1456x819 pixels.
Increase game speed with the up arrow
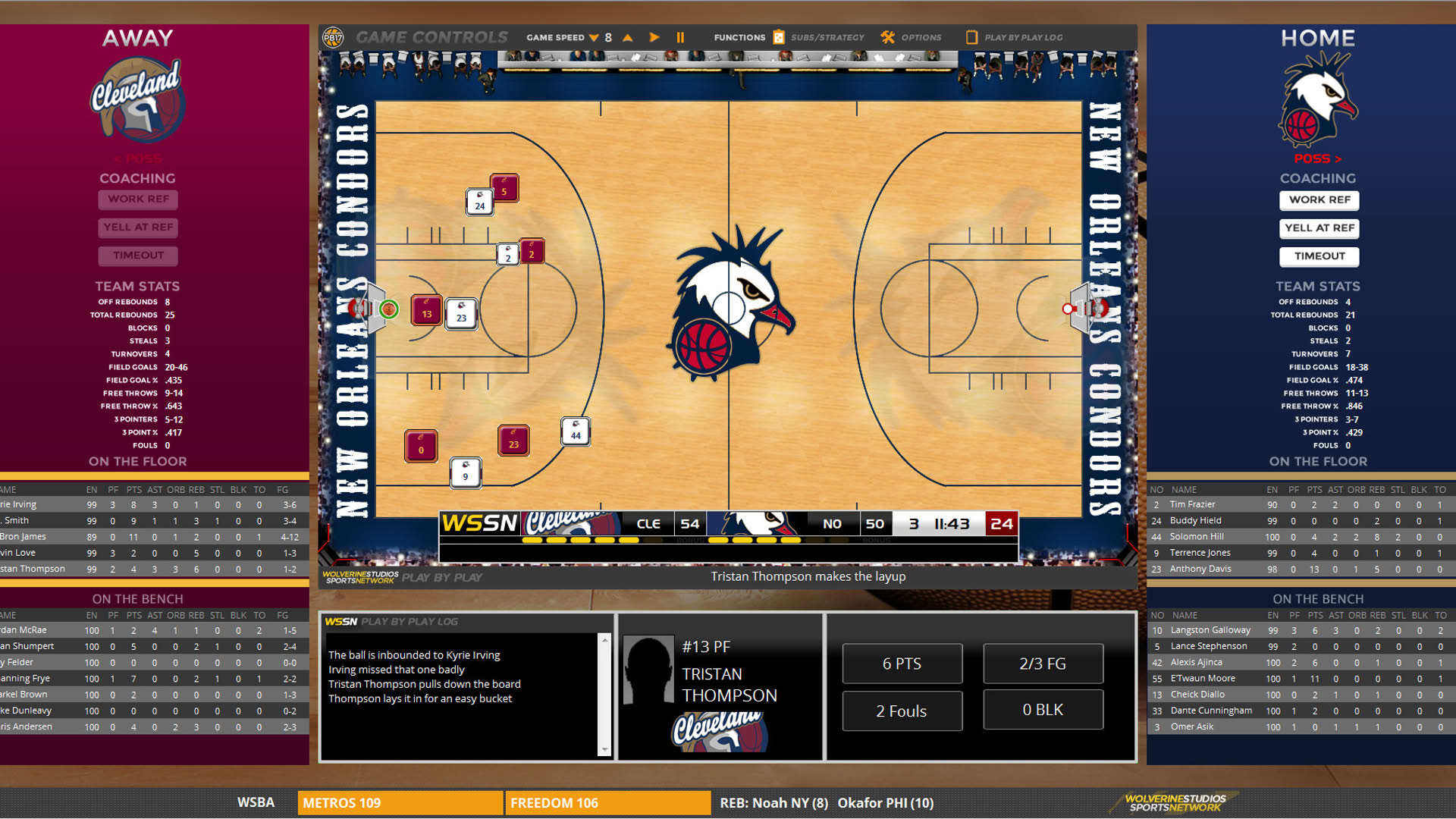click(628, 37)
